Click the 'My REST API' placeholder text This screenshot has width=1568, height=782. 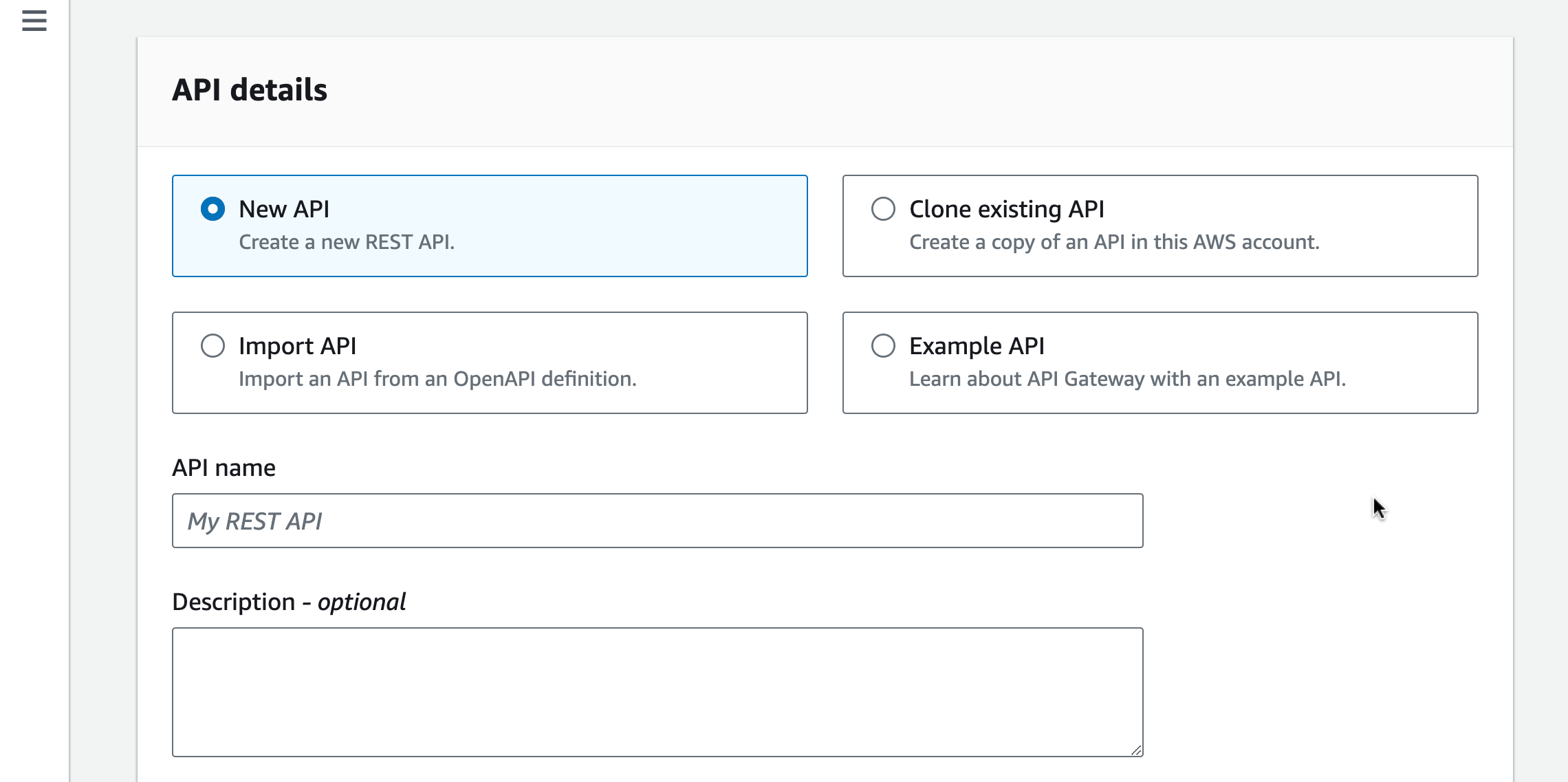[254, 521]
